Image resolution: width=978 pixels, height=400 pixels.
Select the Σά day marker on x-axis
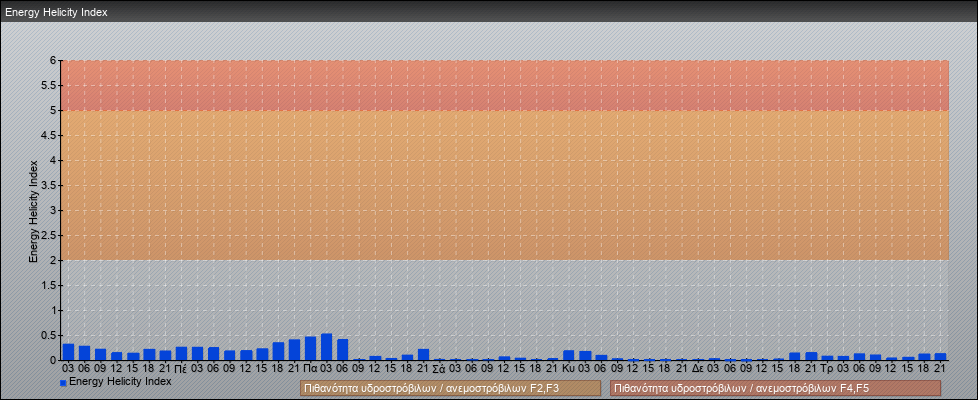click(439, 368)
